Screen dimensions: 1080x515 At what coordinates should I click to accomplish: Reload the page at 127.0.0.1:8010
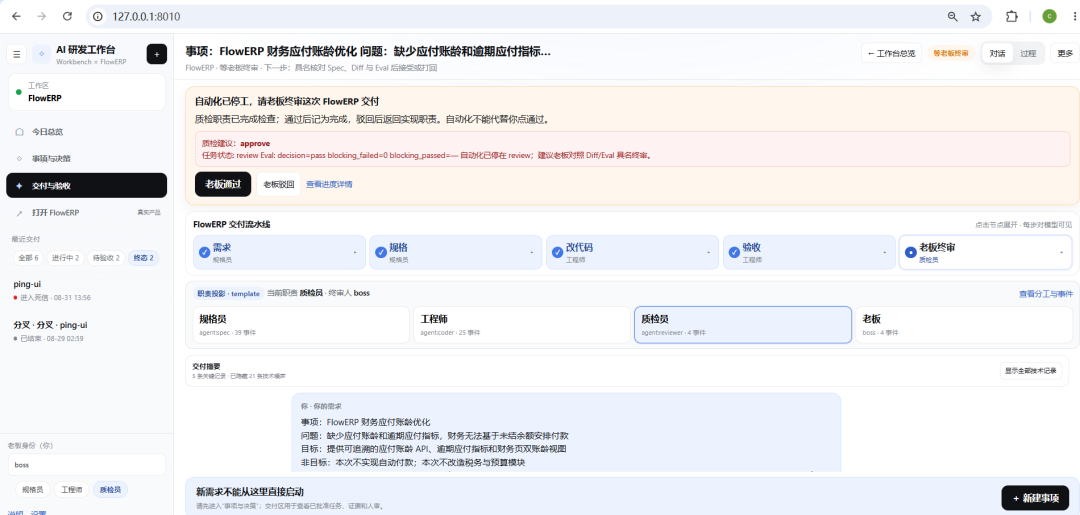coord(67,16)
